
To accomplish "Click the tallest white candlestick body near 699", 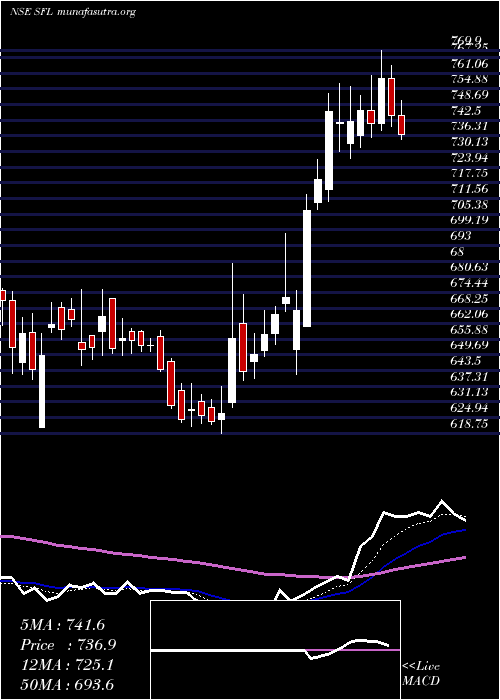I will click(307, 268).
